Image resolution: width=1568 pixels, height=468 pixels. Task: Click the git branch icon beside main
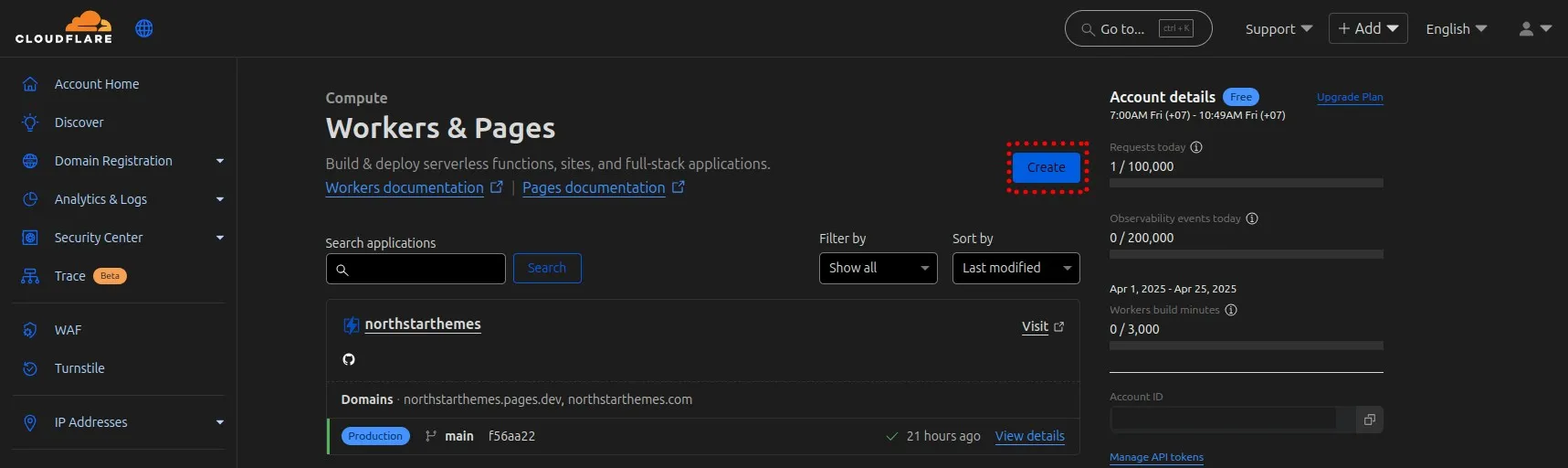pyautogui.click(x=431, y=436)
